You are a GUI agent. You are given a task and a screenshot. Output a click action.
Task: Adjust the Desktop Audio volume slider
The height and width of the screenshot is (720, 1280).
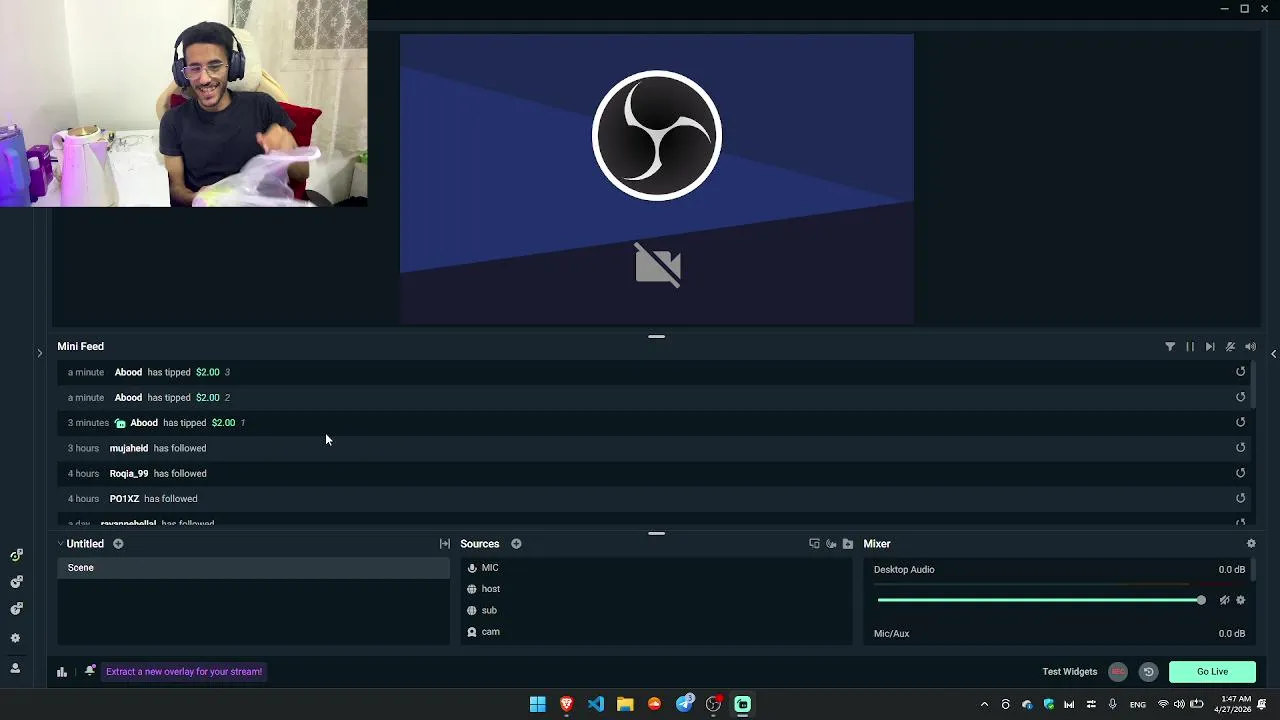1041,600
